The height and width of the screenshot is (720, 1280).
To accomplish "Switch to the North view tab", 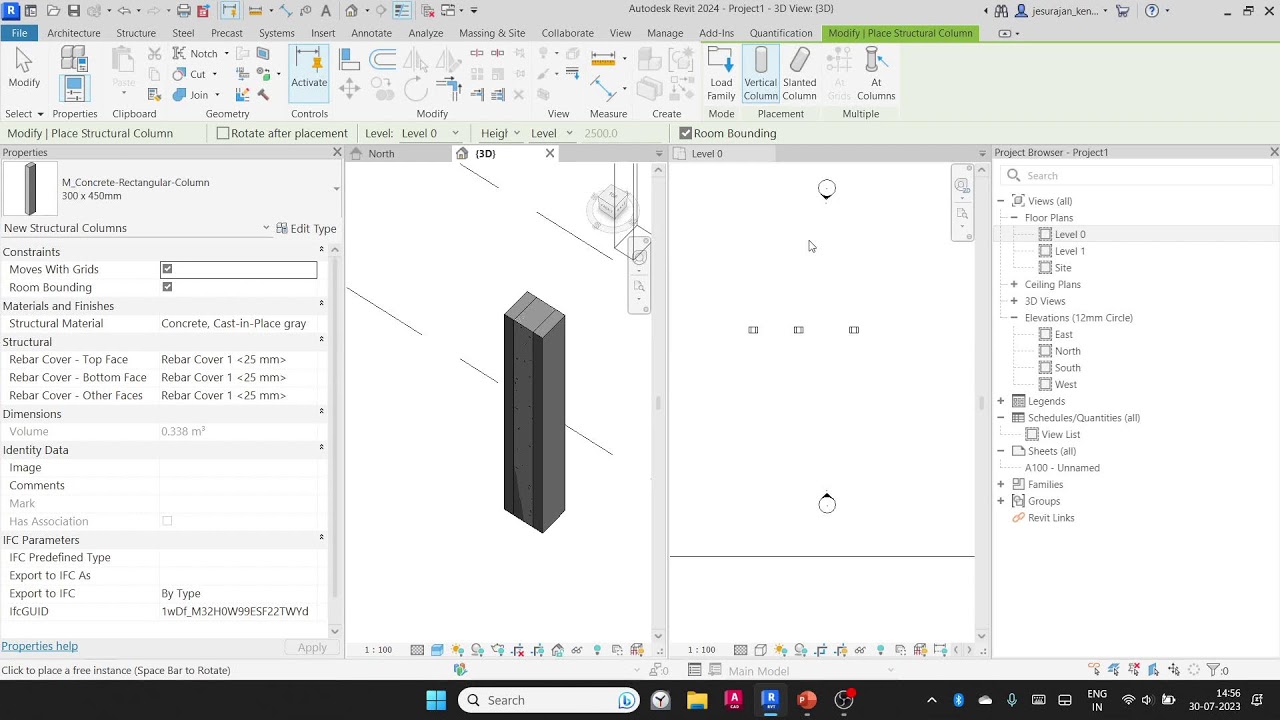I will [x=381, y=154].
